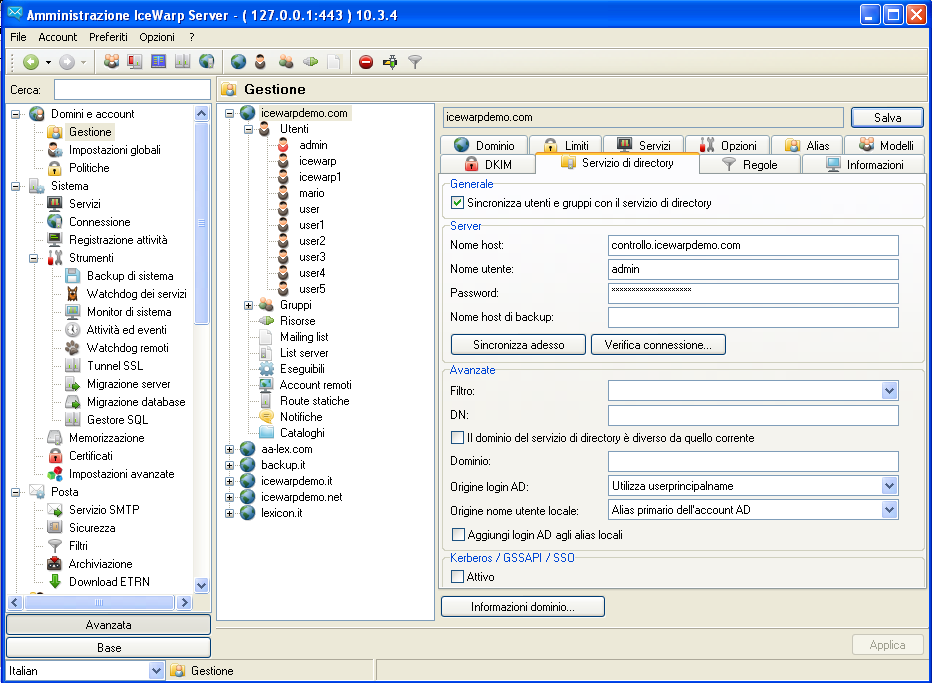Screen dimensions: 932x683
Task: Click the Avanzata button
Action: (108, 625)
